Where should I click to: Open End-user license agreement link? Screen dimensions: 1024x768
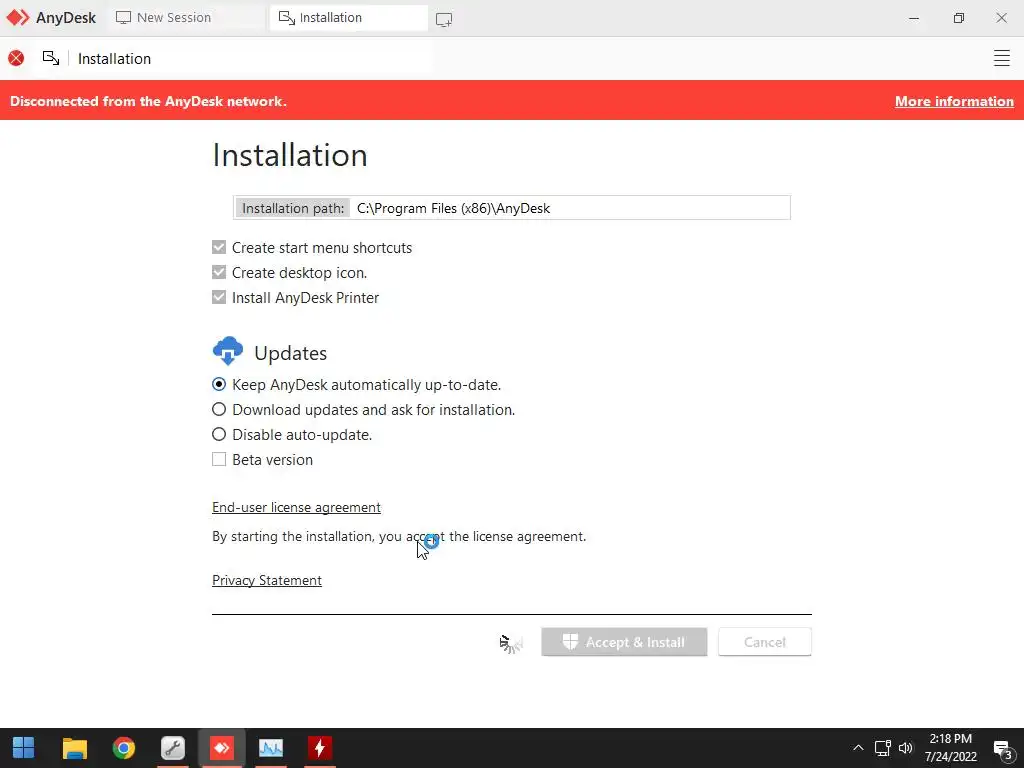pos(296,507)
